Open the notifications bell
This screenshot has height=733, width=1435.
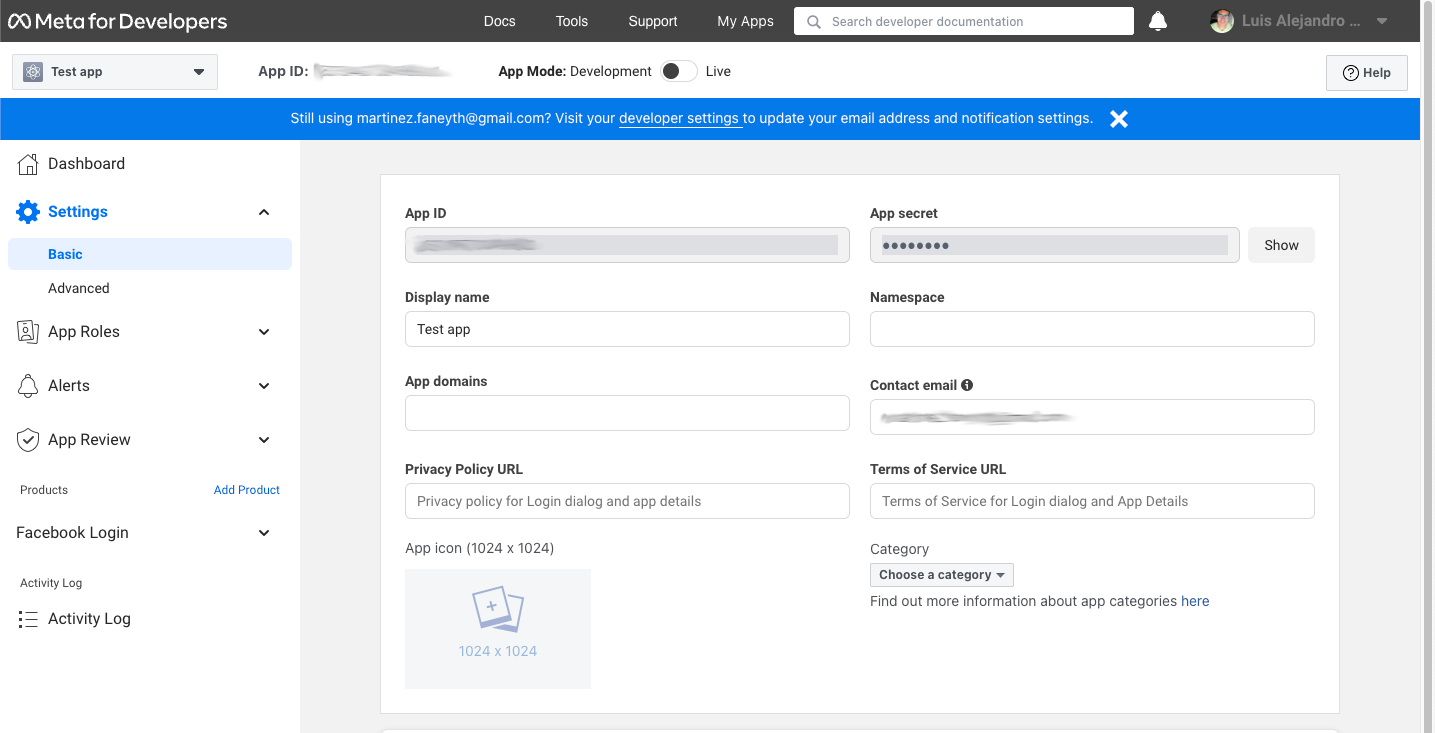click(1158, 21)
